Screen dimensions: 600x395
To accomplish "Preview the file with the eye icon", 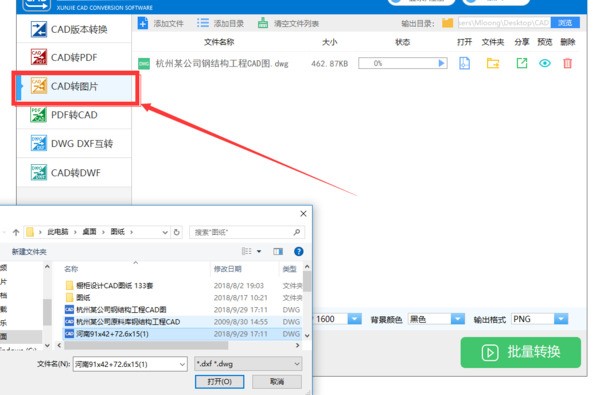I will pyautogui.click(x=545, y=63).
